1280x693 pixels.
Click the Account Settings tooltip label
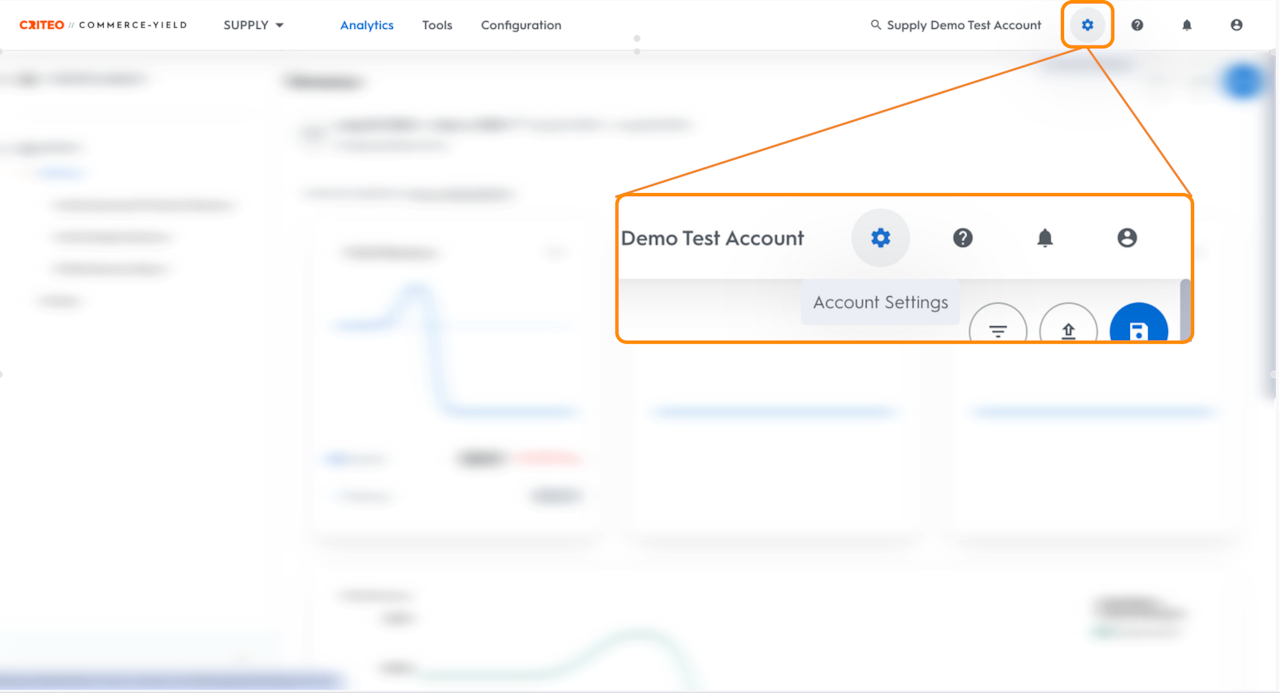point(880,302)
